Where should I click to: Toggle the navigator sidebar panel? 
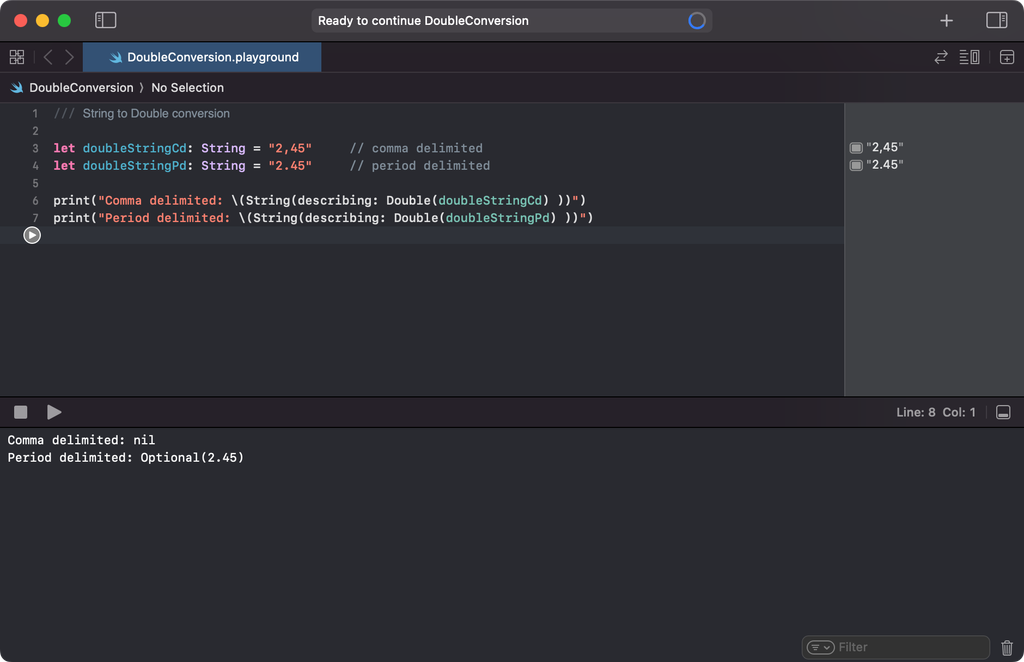(x=105, y=20)
